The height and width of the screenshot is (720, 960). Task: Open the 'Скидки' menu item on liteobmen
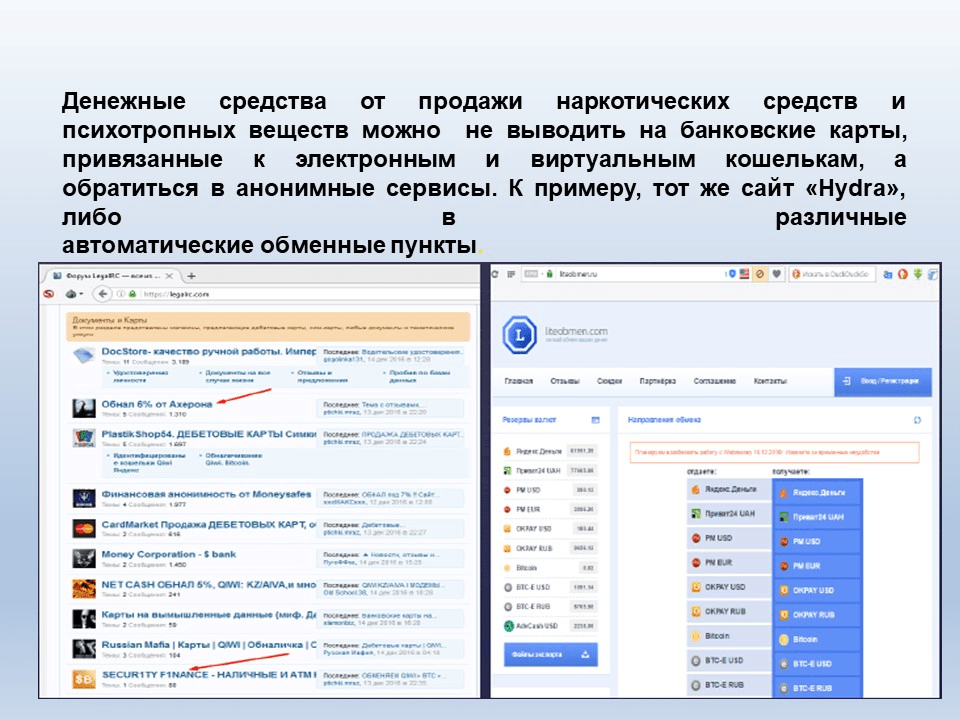(609, 381)
